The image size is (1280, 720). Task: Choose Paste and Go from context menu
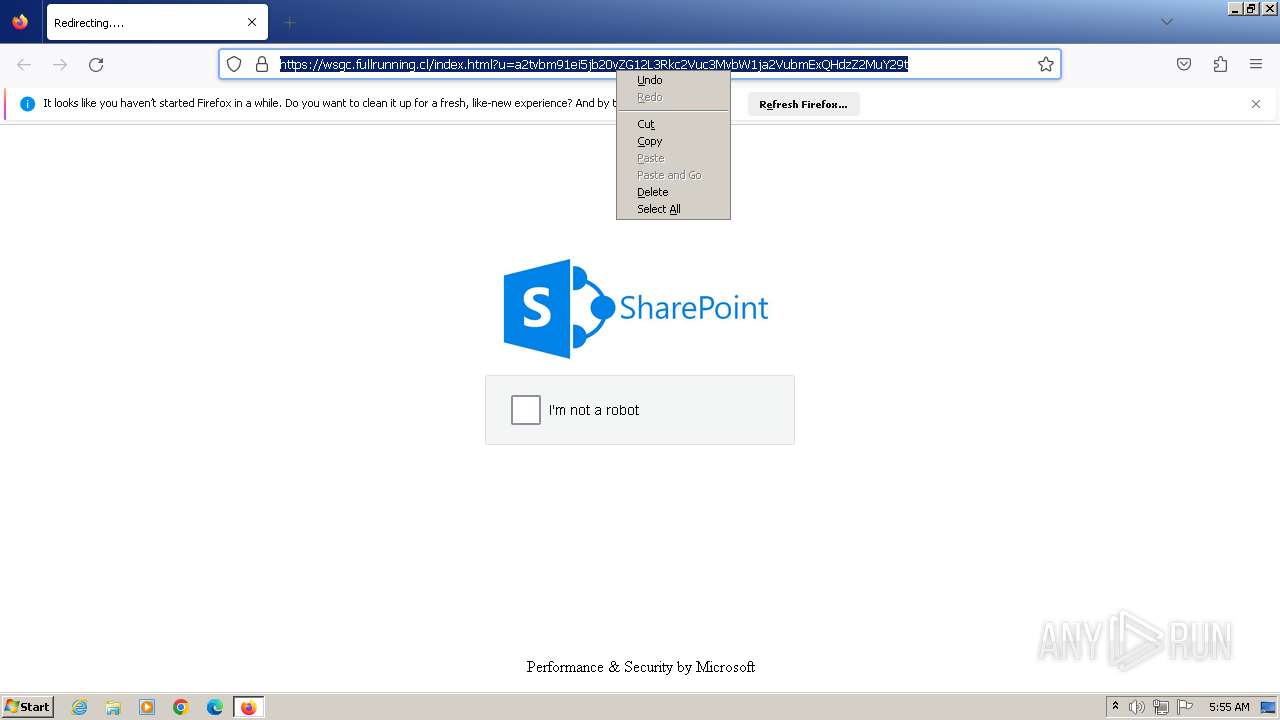[x=673, y=175]
